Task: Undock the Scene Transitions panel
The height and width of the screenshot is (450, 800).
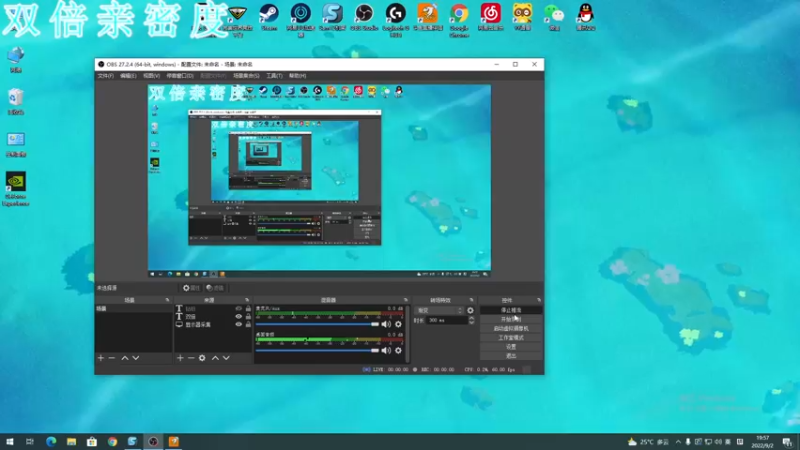Action: [x=471, y=300]
